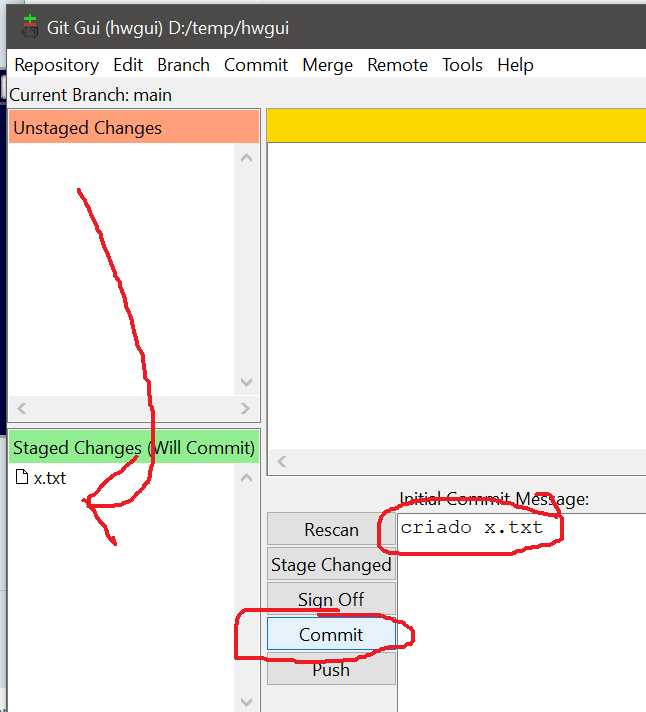This screenshot has width=646, height=712.
Task: Click left arrow of diff pane horizontal scrollbar
Action: tap(281, 461)
